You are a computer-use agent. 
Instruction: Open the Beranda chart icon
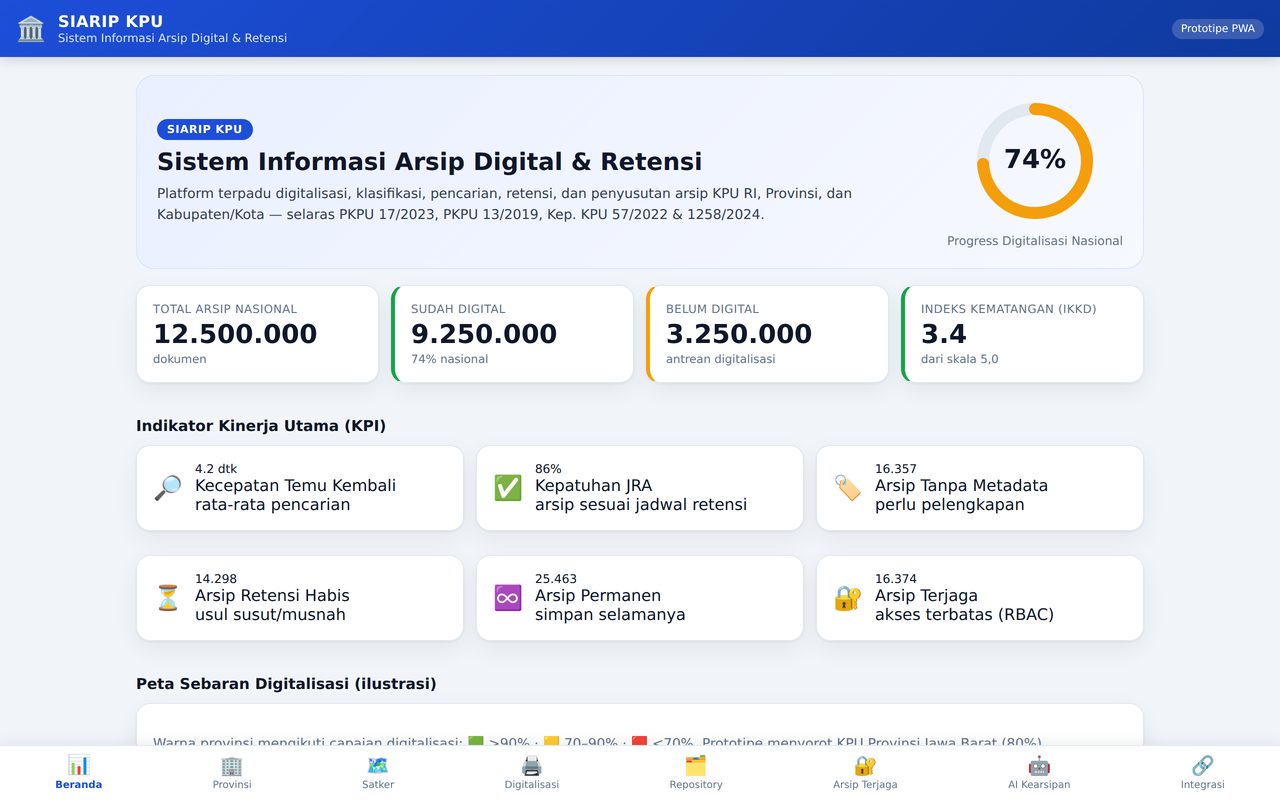[79, 765]
